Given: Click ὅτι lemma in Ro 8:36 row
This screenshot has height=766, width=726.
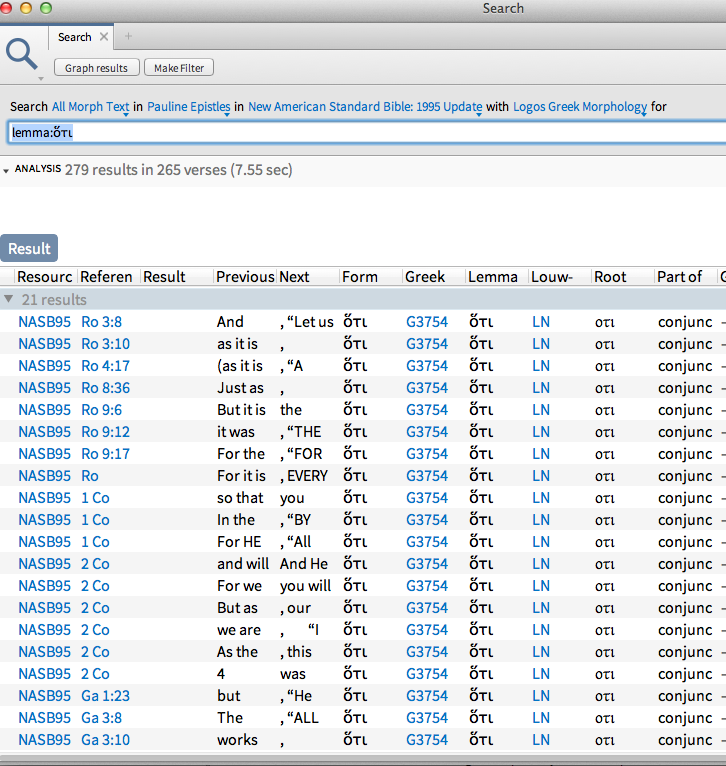Looking at the screenshot, I should click(x=481, y=388).
